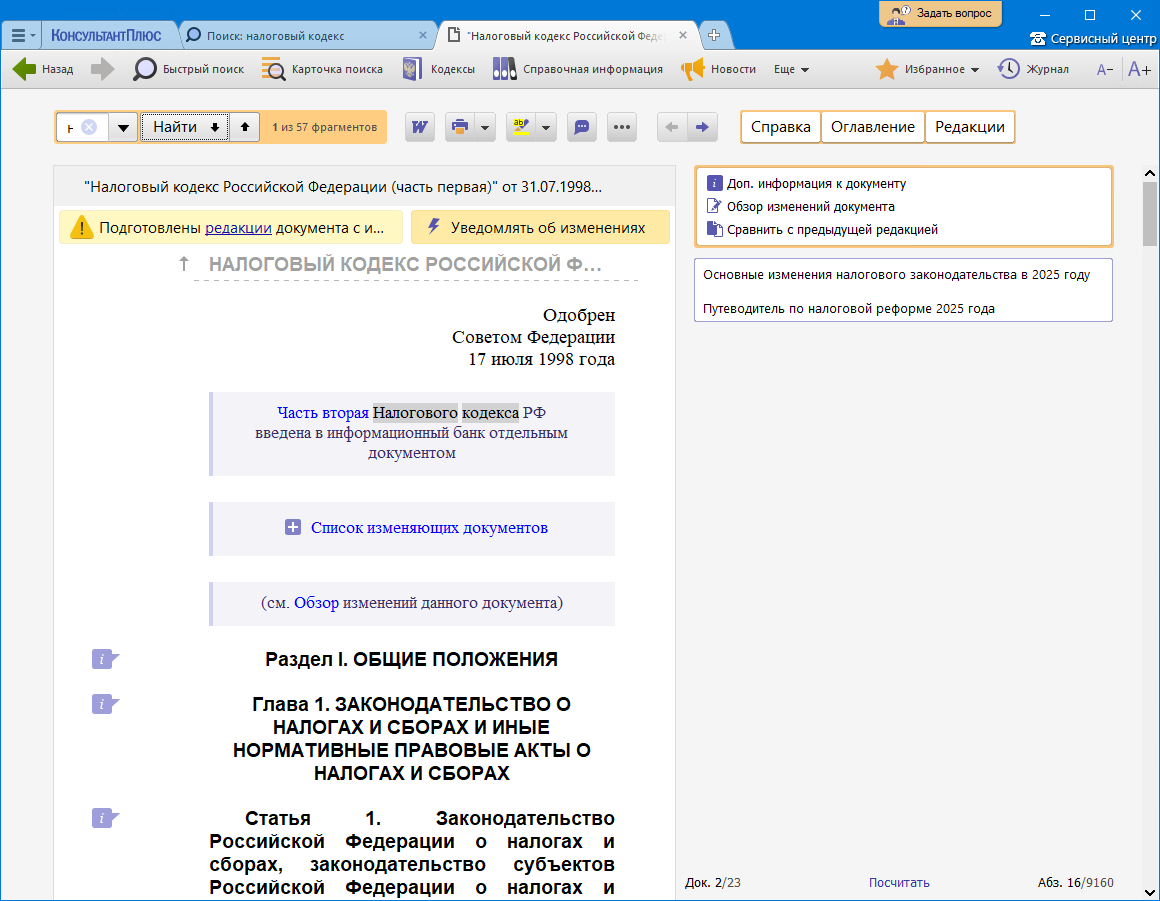
Task: Open News (Новости) megaphone icon
Action: [x=693, y=69]
